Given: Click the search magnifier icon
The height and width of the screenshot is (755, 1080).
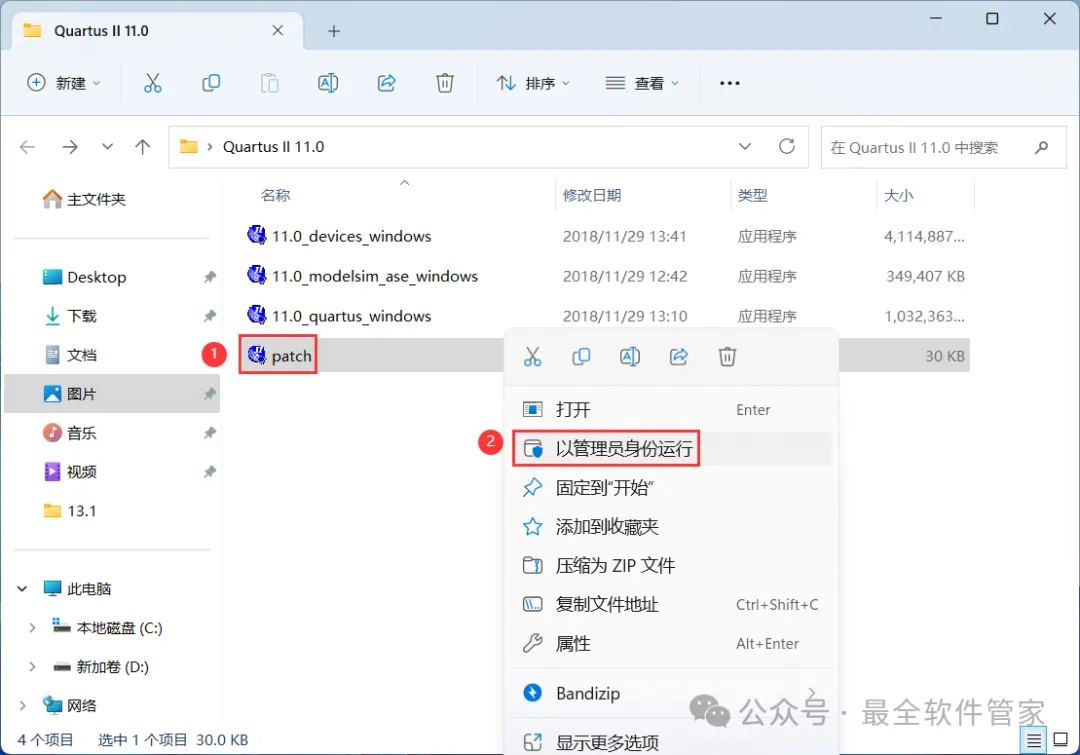Looking at the screenshot, I should pyautogui.click(x=1041, y=147).
